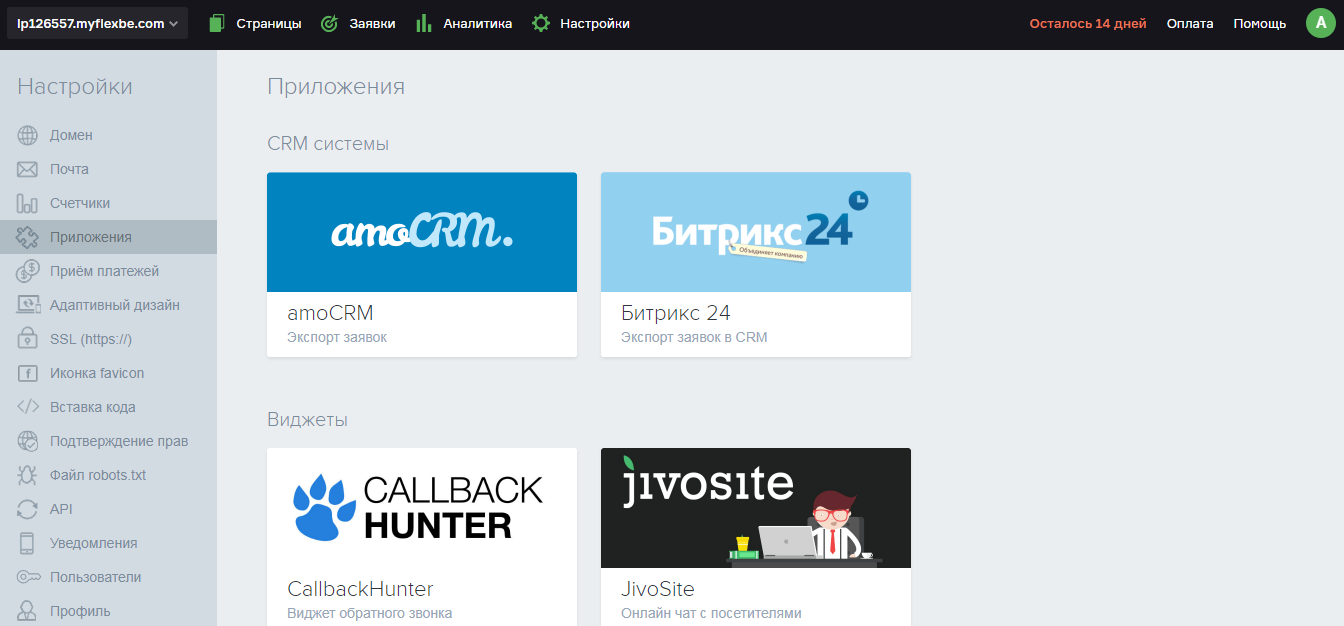Click the Адаптивный дизайн device icon
Image resolution: width=1344 pixels, height=626 pixels.
click(27, 305)
